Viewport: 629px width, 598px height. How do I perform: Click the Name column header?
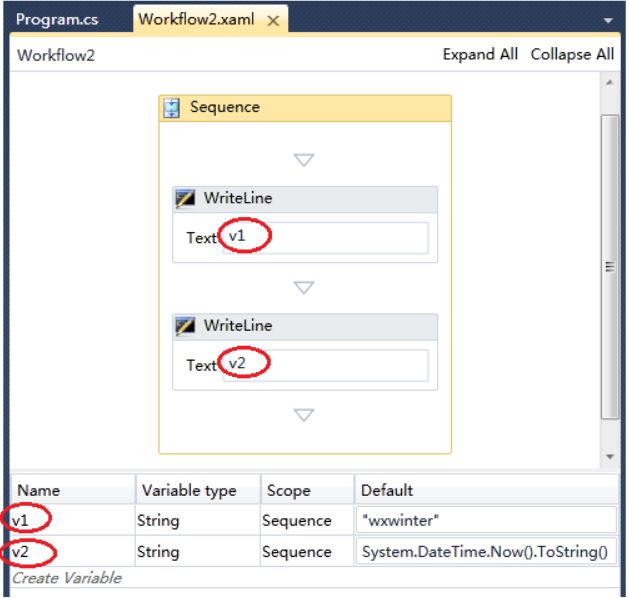pyautogui.click(x=73, y=490)
